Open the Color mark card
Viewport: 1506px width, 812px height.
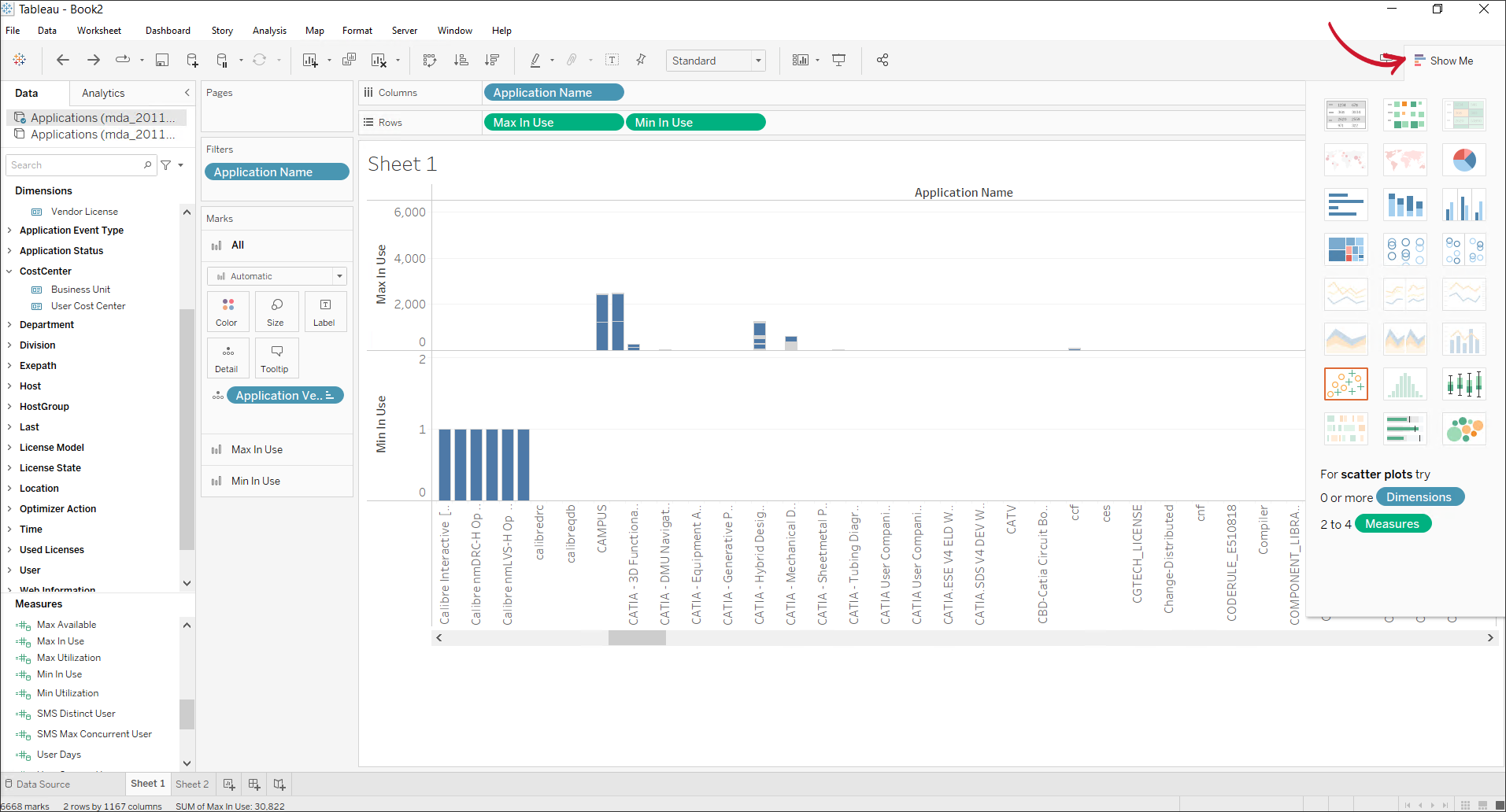[228, 312]
